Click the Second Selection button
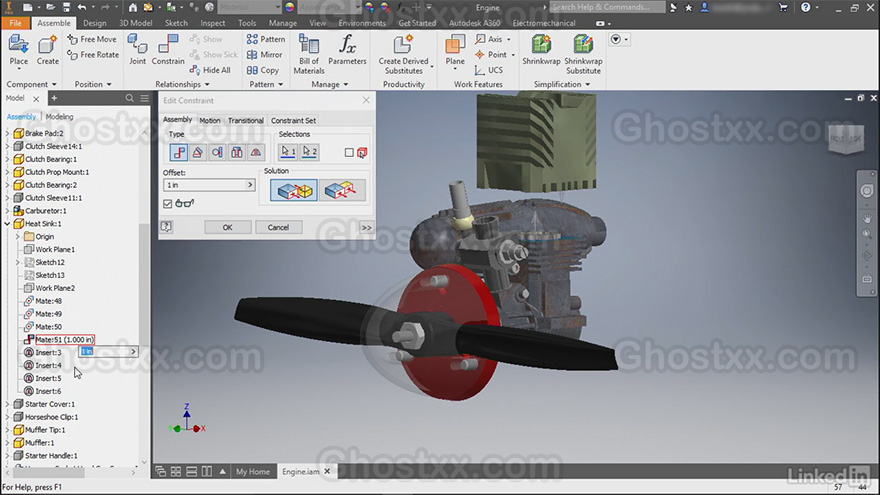Viewport: 880px width, 495px height. 309,152
